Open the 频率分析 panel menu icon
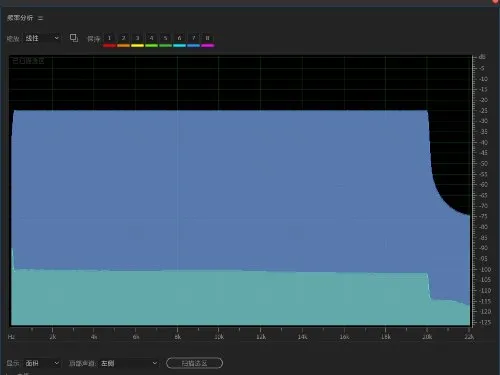 pyautogui.click(x=40, y=18)
